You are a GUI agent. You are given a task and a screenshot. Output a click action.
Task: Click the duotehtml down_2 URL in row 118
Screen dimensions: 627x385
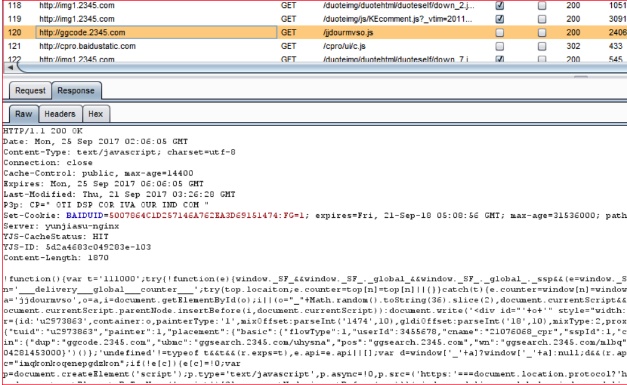coord(399,6)
